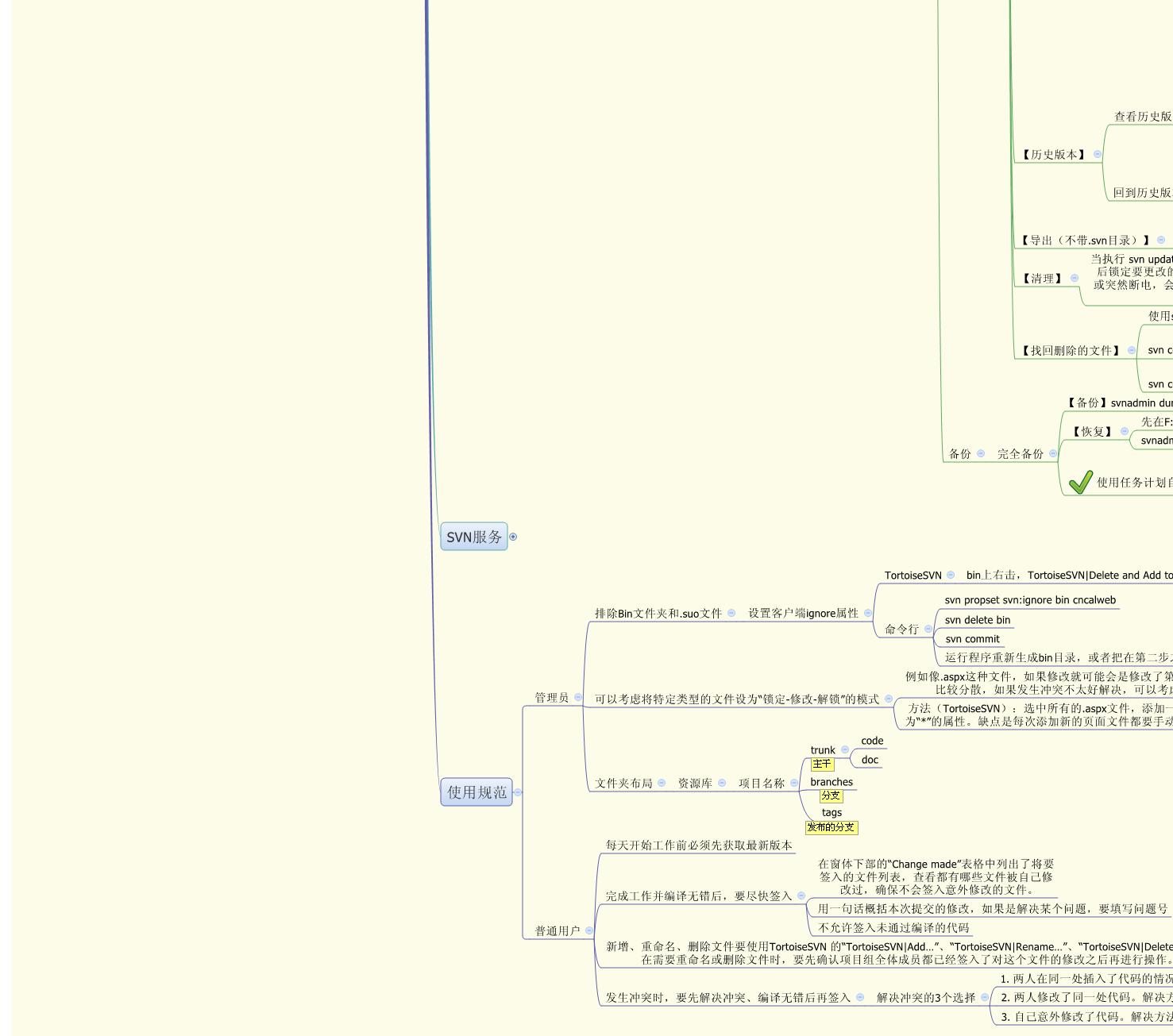
Task: Select the 【恢复】 node
Action: (1092, 432)
